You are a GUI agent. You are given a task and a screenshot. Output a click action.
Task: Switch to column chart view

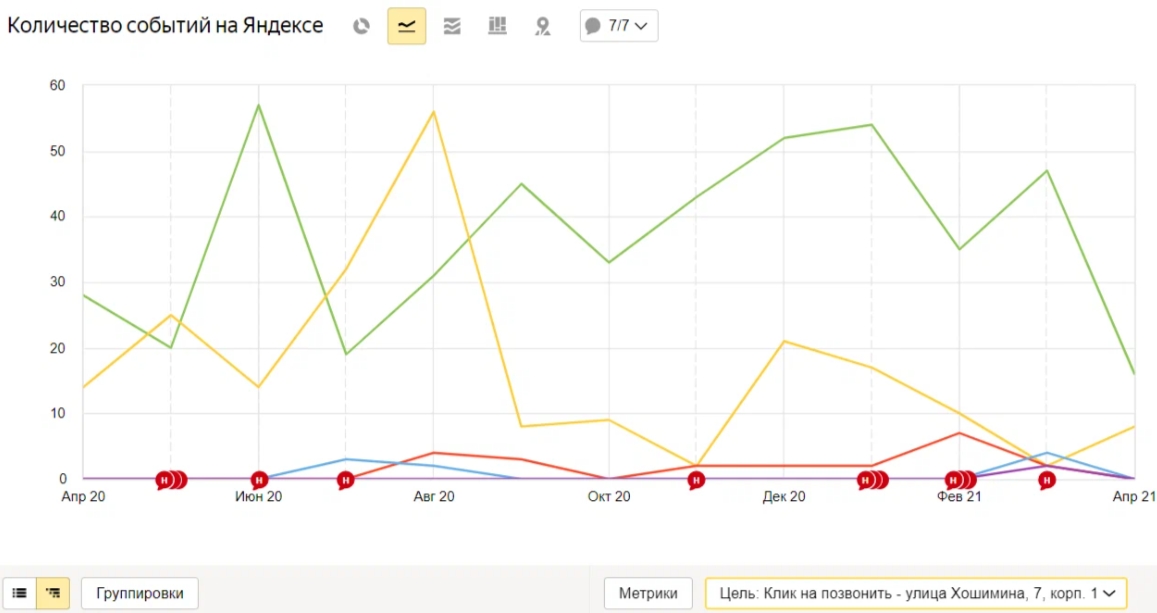point(497,27)
